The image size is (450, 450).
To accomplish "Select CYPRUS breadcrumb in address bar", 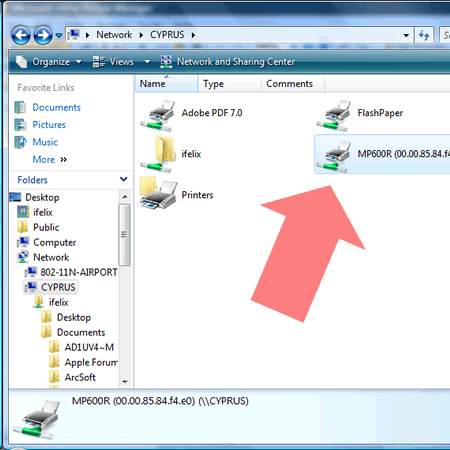I will [167, 35].
